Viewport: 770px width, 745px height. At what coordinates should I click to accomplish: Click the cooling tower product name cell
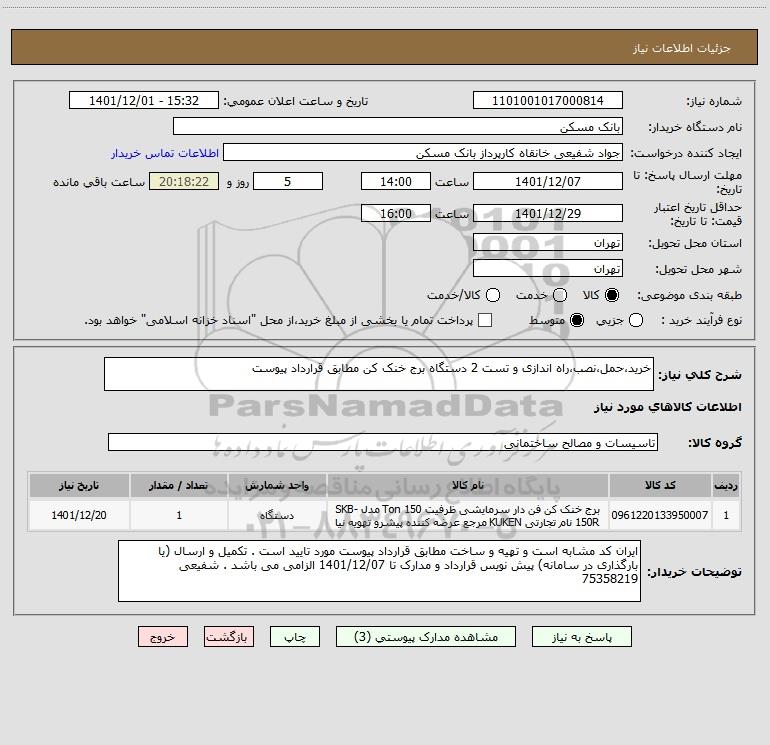[x=468, y=515]
